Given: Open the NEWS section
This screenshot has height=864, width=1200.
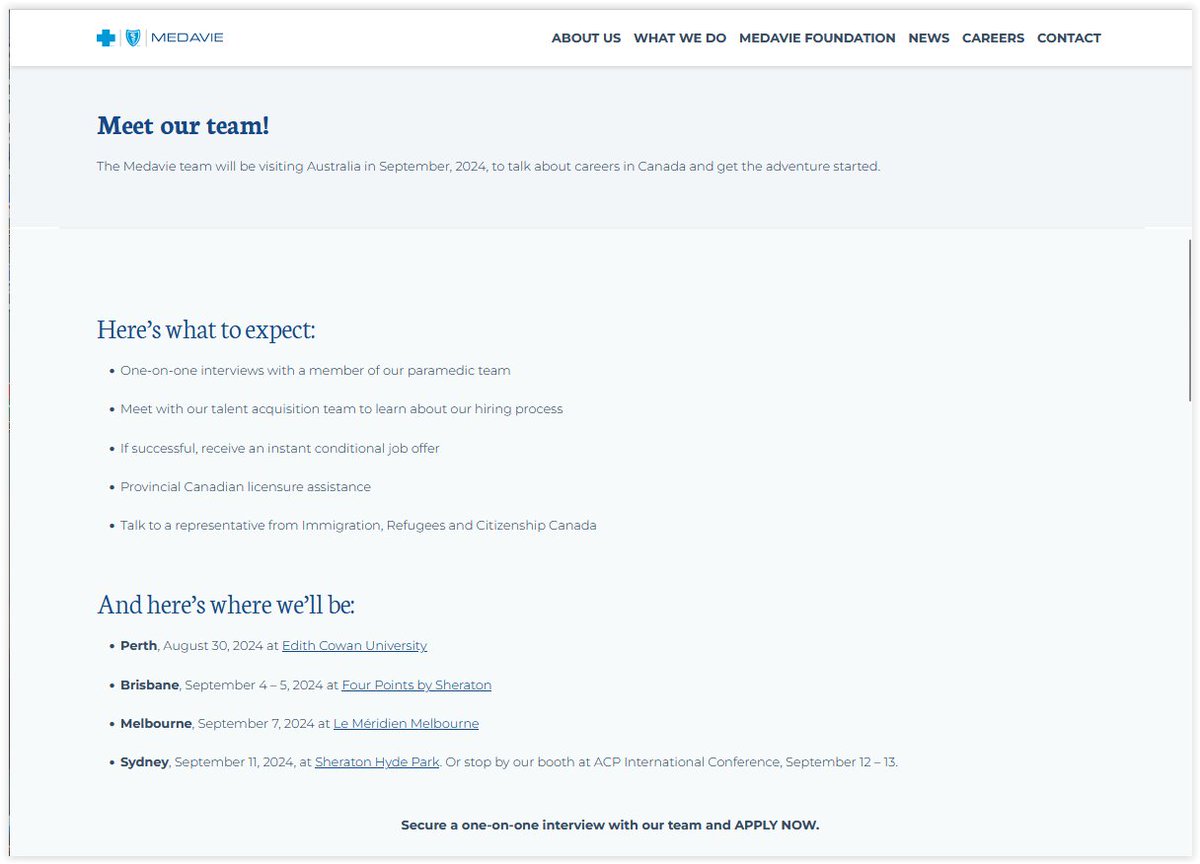Looking at the screenshot, I should (929, 38).
